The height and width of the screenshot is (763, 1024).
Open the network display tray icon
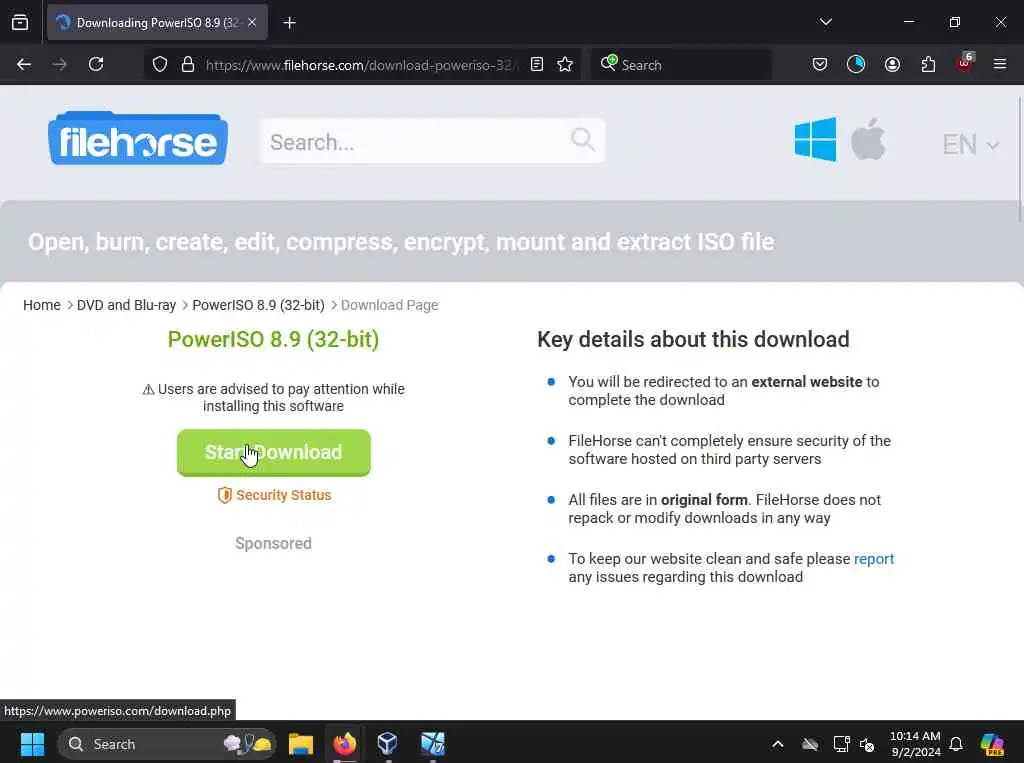click(x=841, y=744)
